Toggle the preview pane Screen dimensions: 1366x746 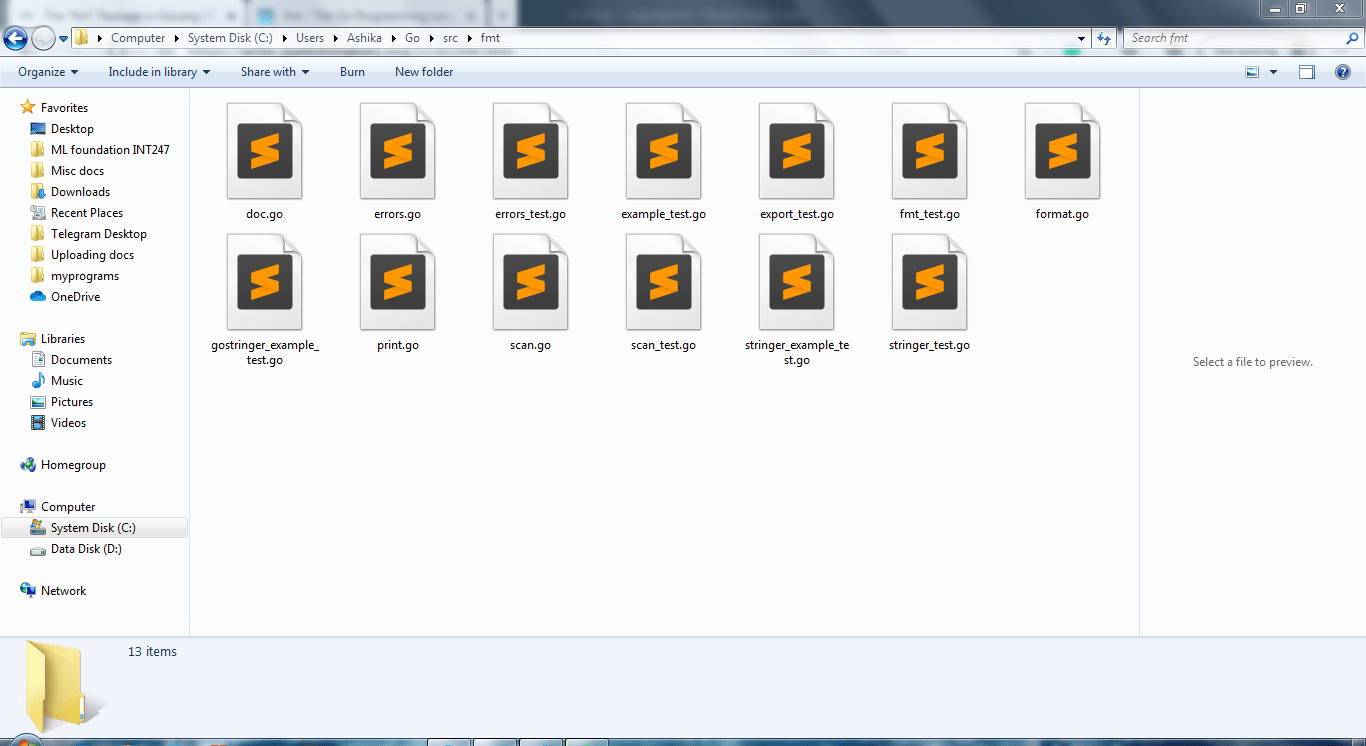click(1307, 72)
